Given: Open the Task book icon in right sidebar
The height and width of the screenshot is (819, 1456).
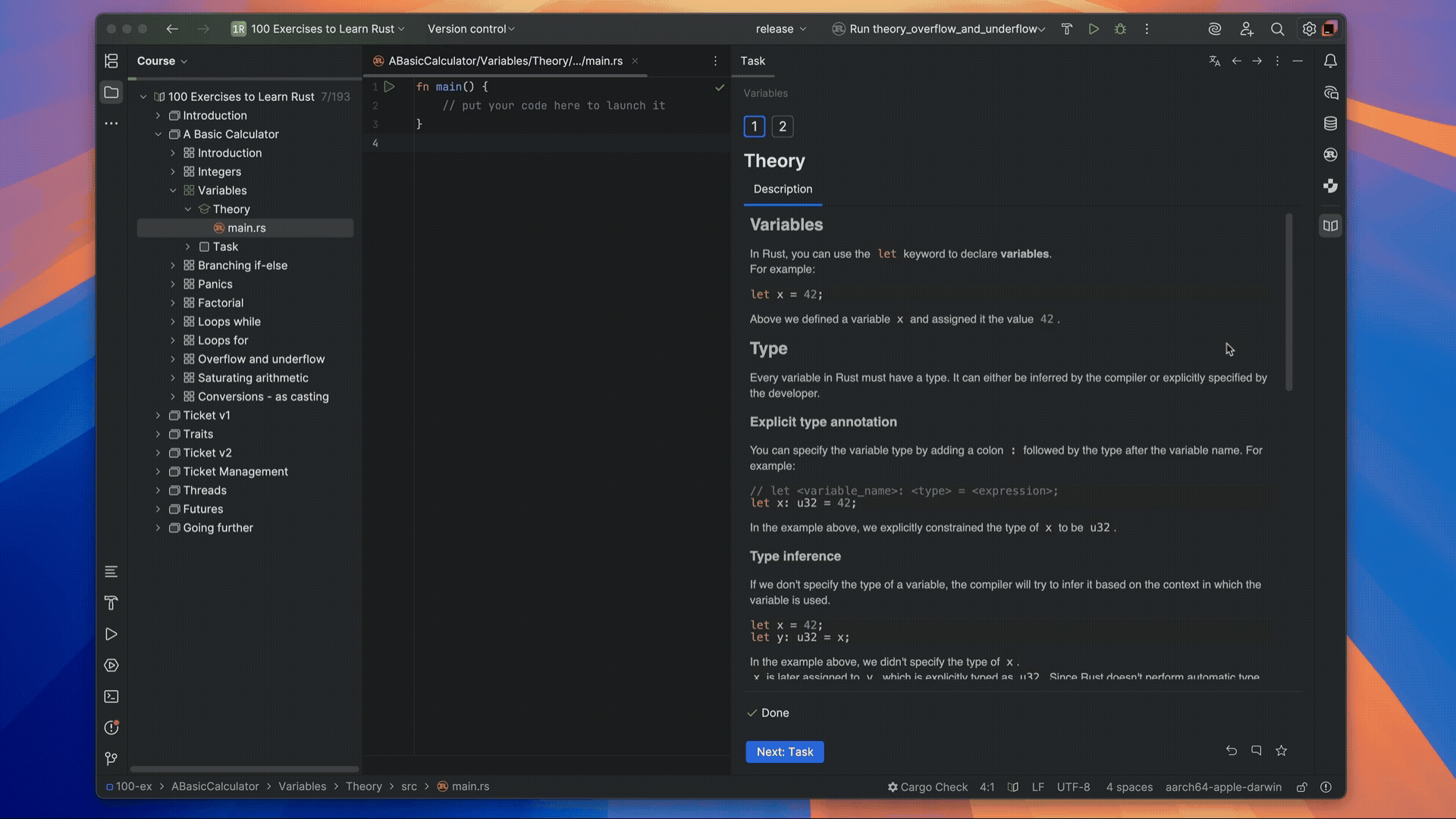Looking at the screenshot, I should pyautogui.click(x=1330, y=226).
